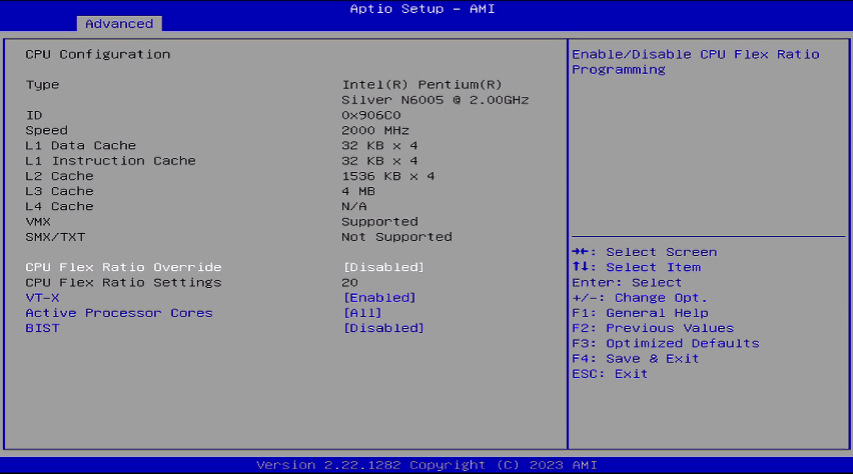The image size is (853, 474).
Task: Click the Flex Ratio value 20
Action: coord(350,282)
